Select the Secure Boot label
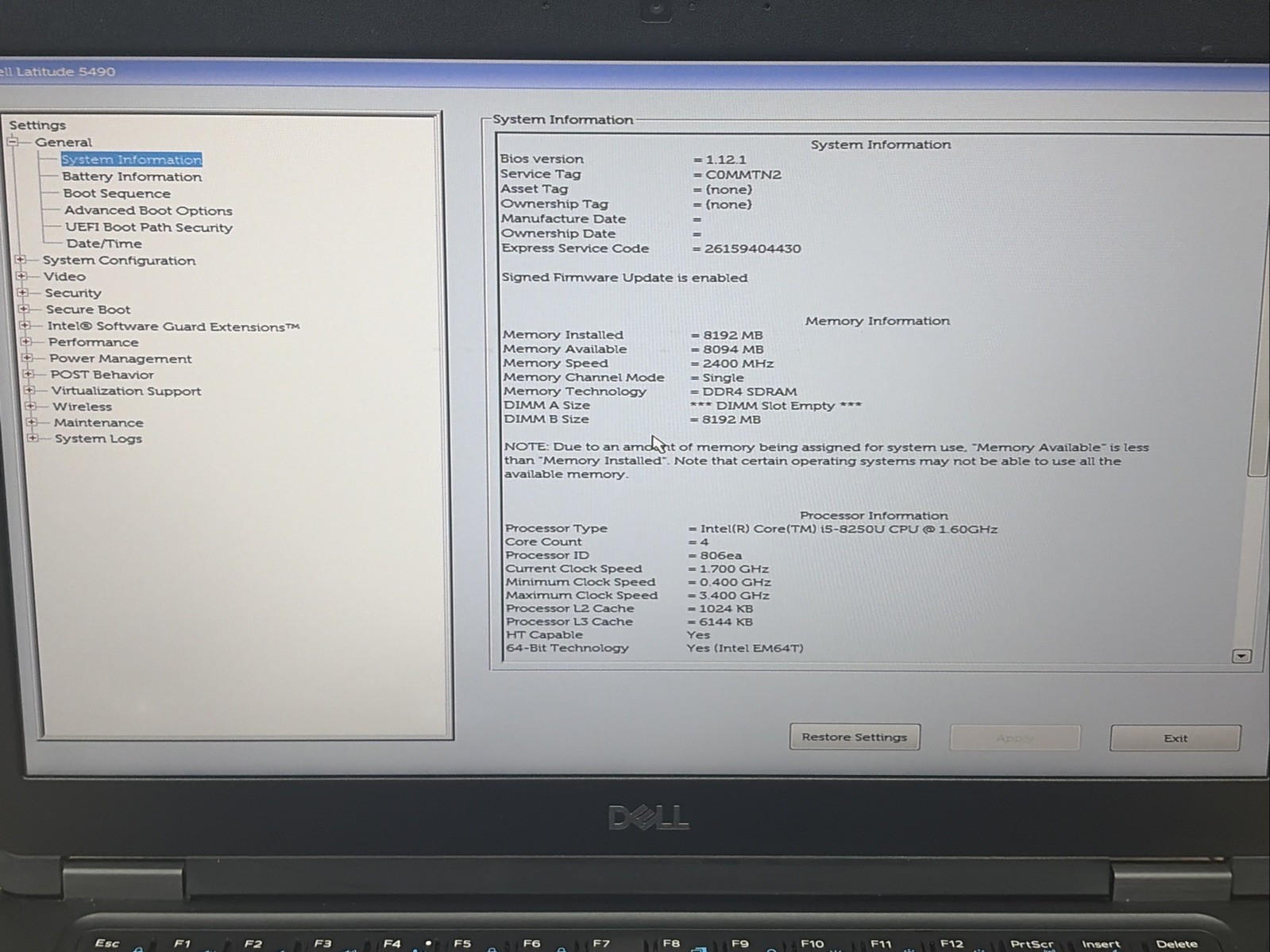The height and width of the screenshot is (952, 1270). click(88, 310)
